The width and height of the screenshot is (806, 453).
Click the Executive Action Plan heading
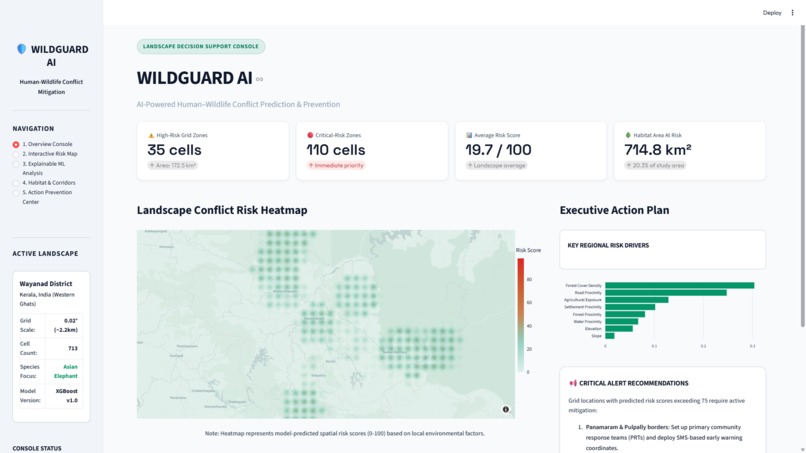[614, 210]
